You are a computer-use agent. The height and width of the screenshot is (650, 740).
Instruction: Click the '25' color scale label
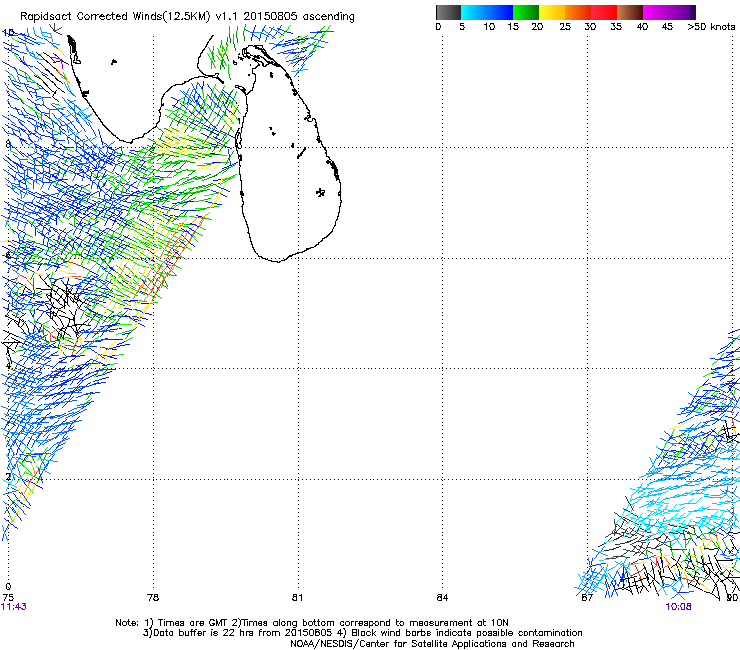coord(565,27)
